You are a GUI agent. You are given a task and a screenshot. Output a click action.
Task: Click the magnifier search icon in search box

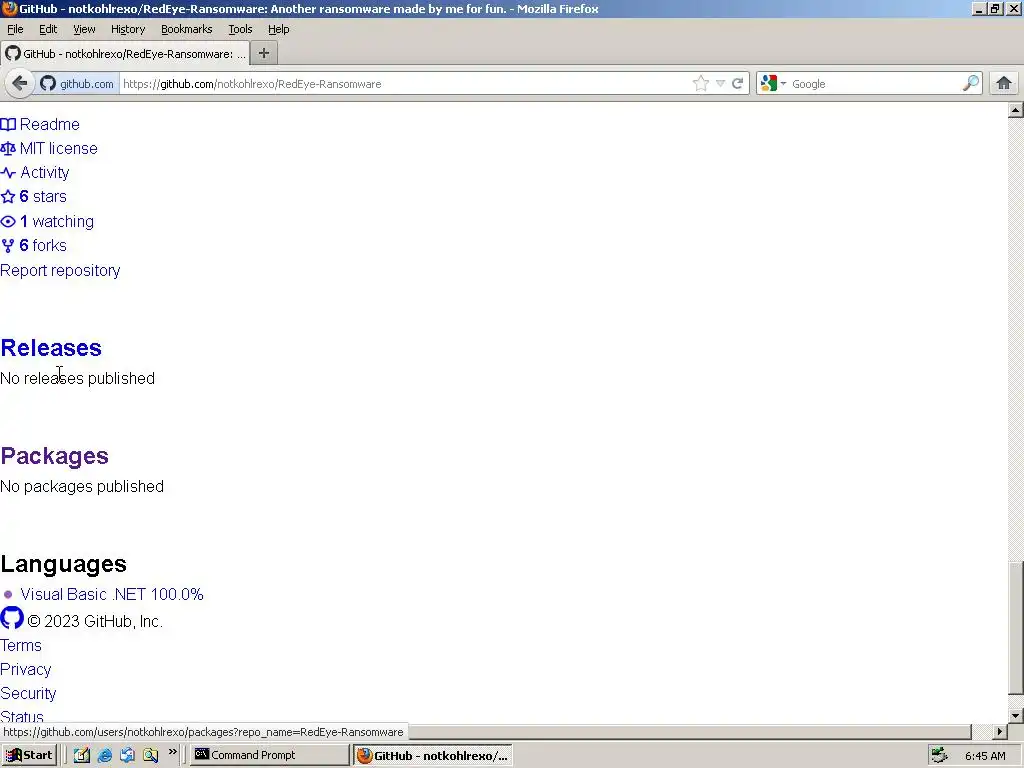click(x=970, y=84)
